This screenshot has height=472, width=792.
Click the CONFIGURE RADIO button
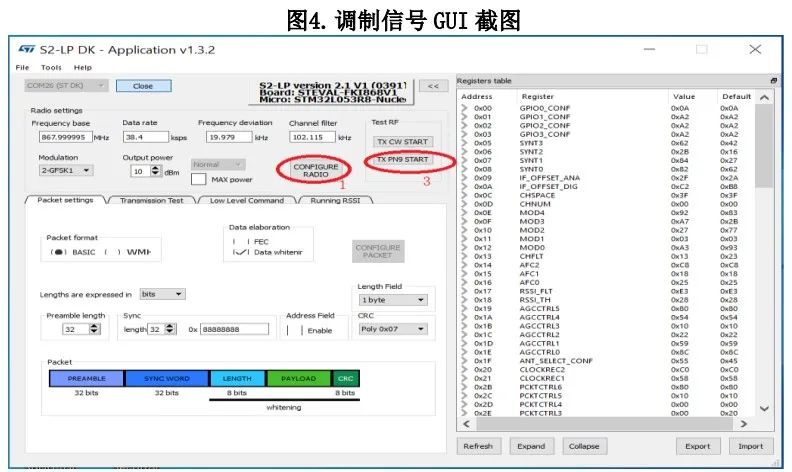(316, 170)
